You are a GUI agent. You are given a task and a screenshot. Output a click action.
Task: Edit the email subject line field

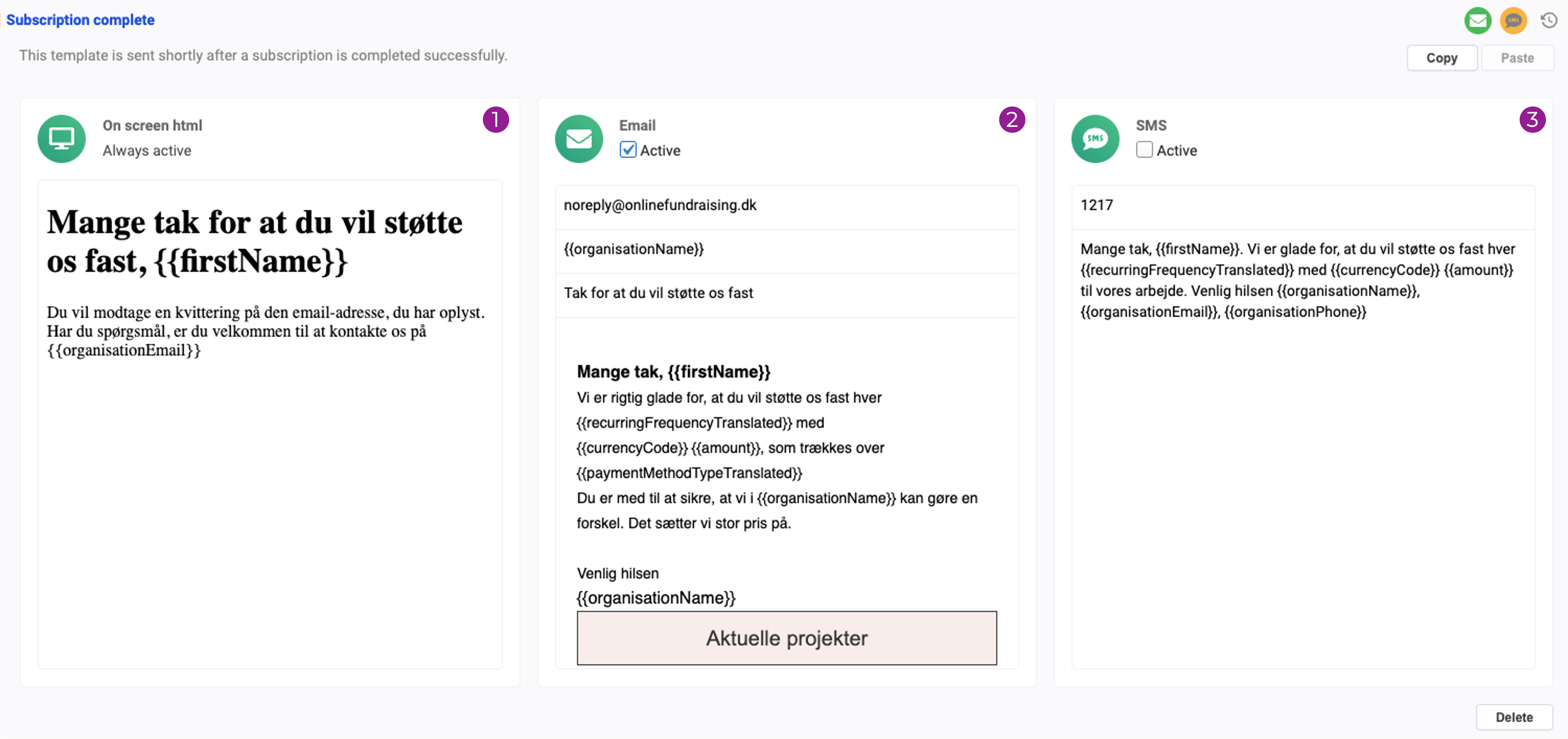[786, 293]
